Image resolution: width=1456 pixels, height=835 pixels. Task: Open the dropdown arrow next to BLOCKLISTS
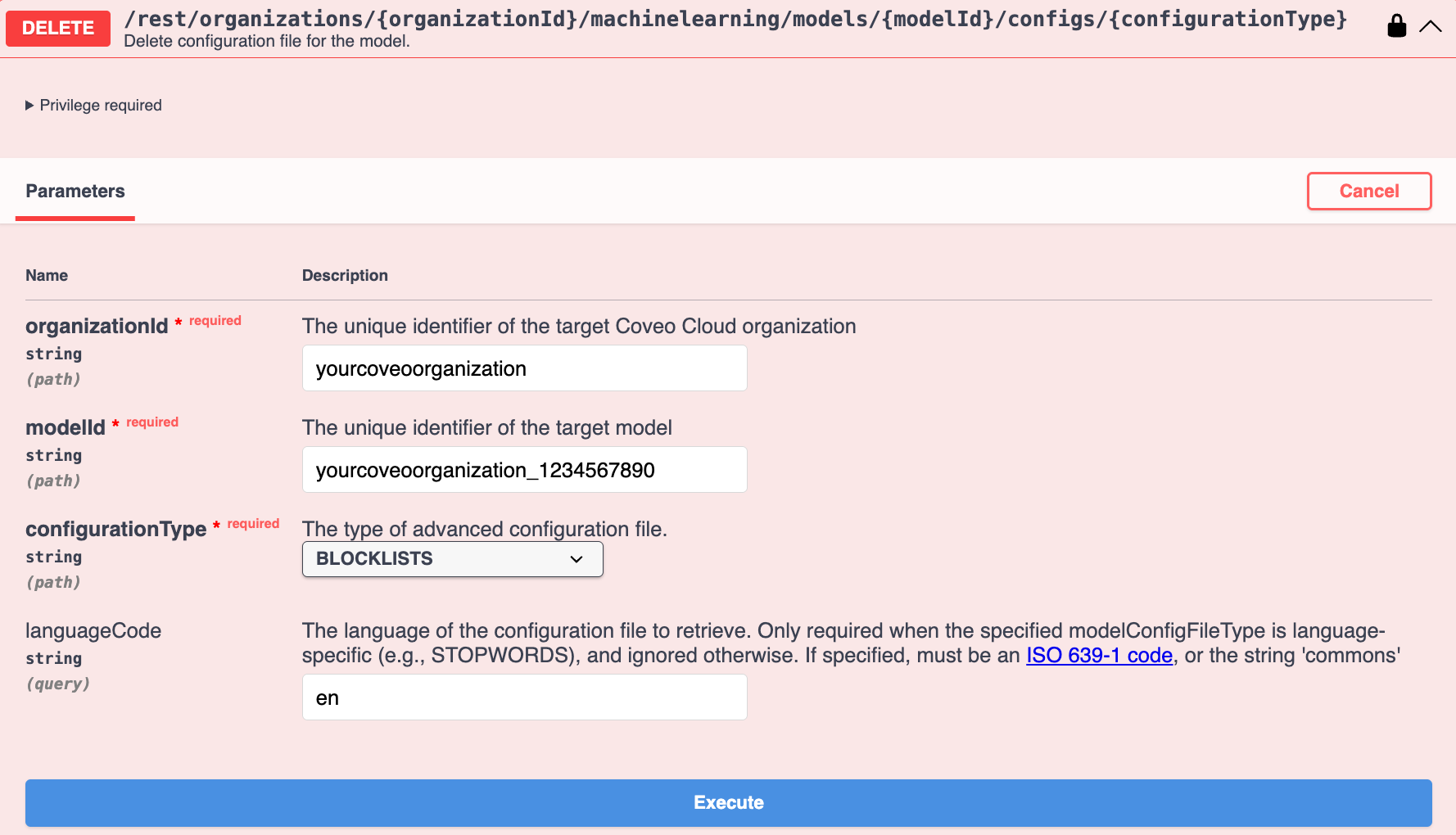point(577,559)
